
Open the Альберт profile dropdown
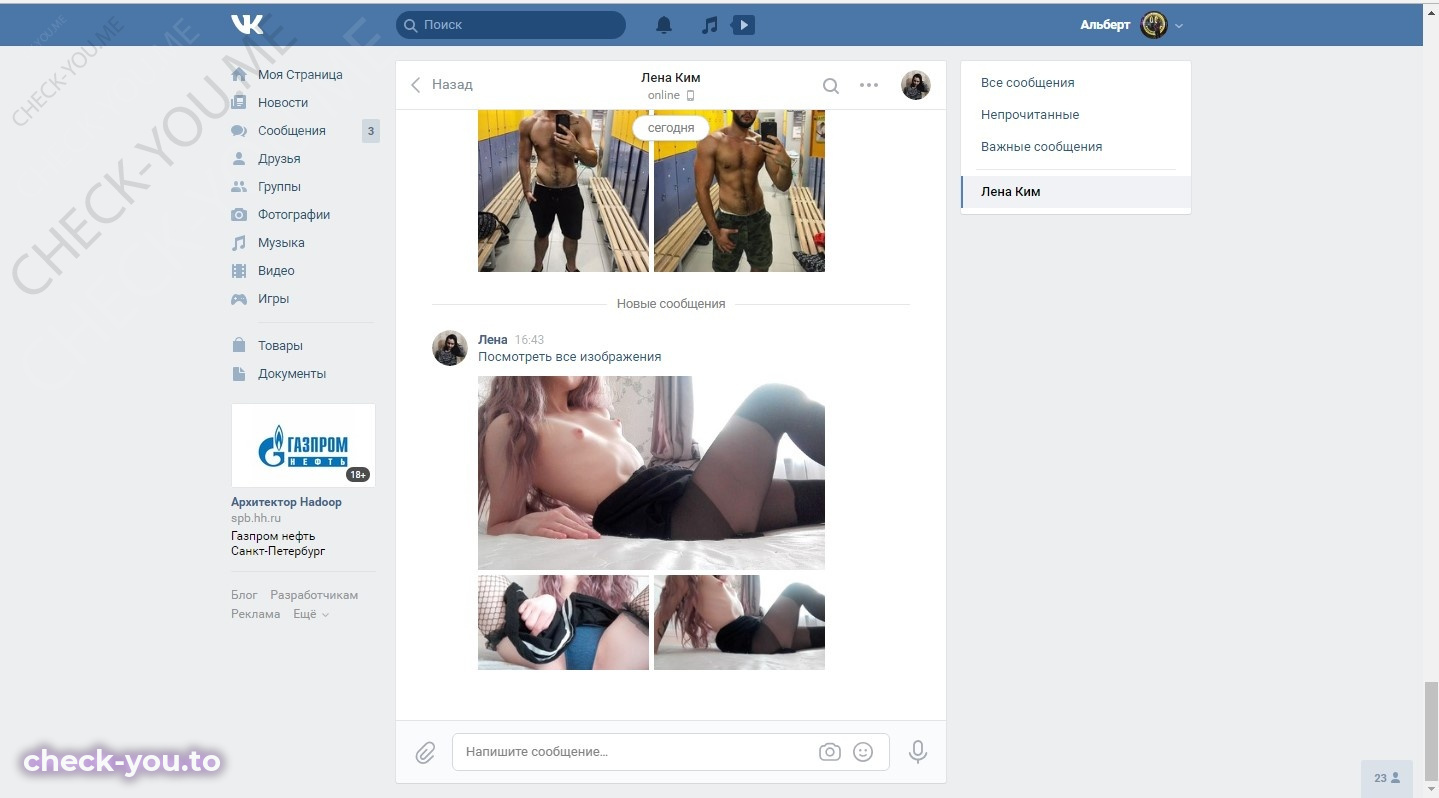[1132, 25]
